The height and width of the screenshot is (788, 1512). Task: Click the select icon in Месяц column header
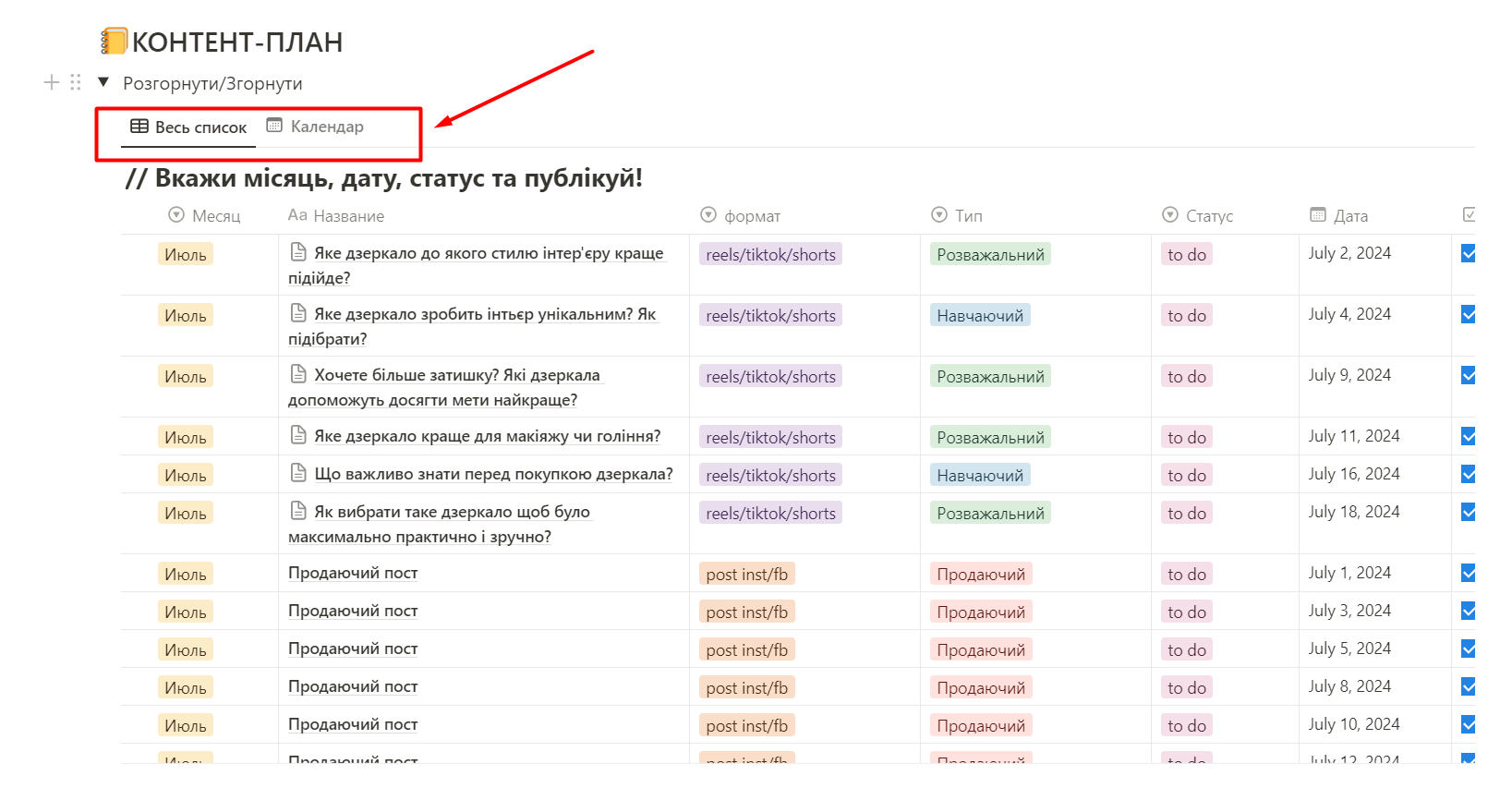tap(176, 215)
